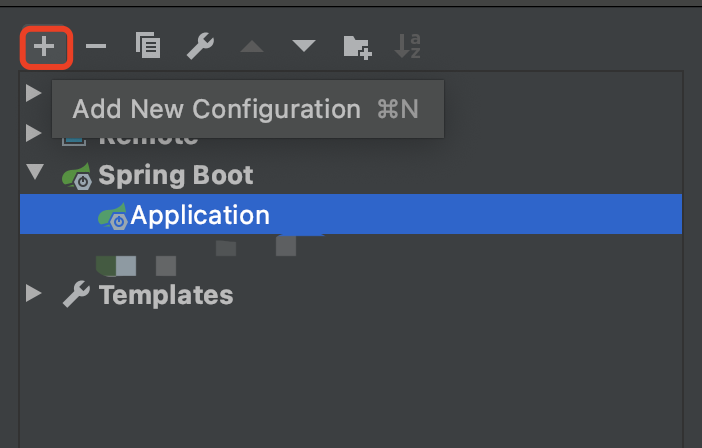Open Edit Templates via the wrench icon
This screenshot has width=702, height=448.
click(x=200, y=46)
